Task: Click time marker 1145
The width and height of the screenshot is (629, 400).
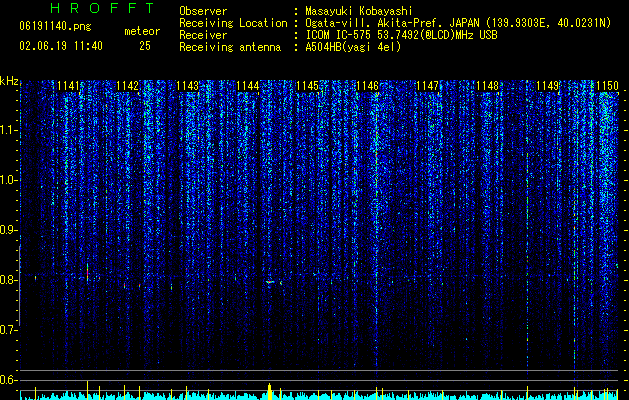Action: tap(308, 86)
